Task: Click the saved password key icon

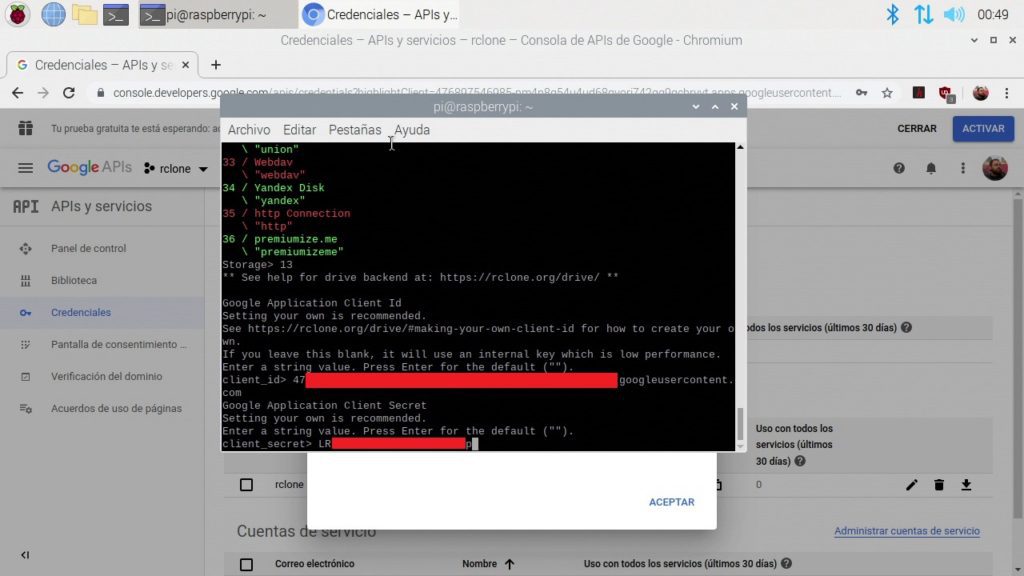Action: point(861,93)
